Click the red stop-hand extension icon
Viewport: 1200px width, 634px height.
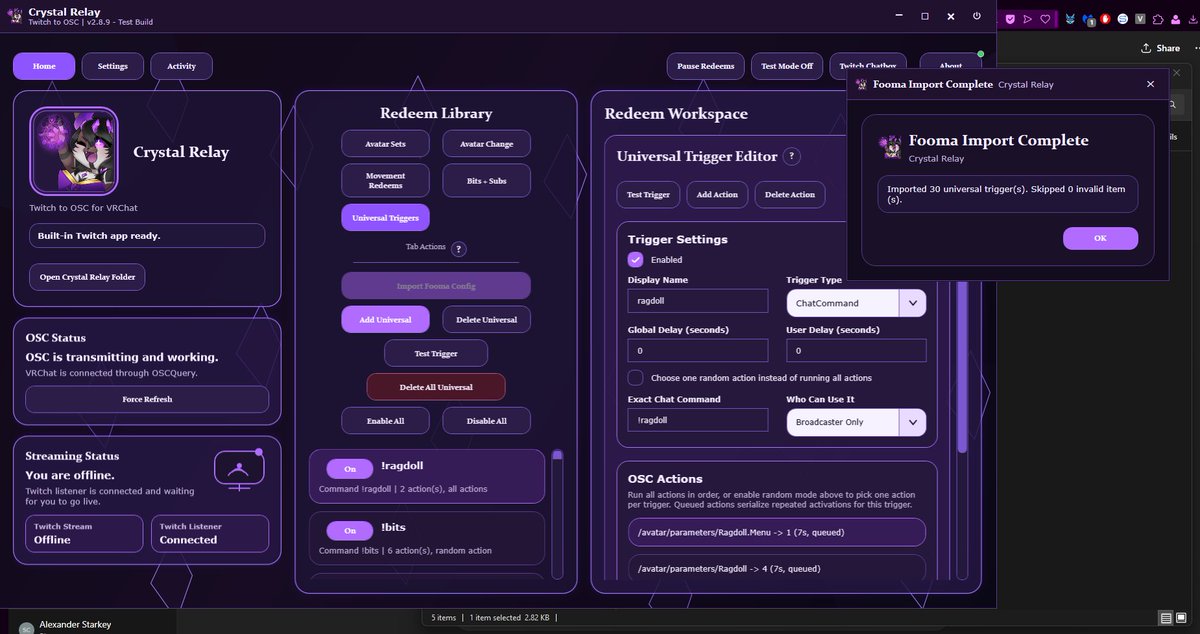click(1106, 19)
